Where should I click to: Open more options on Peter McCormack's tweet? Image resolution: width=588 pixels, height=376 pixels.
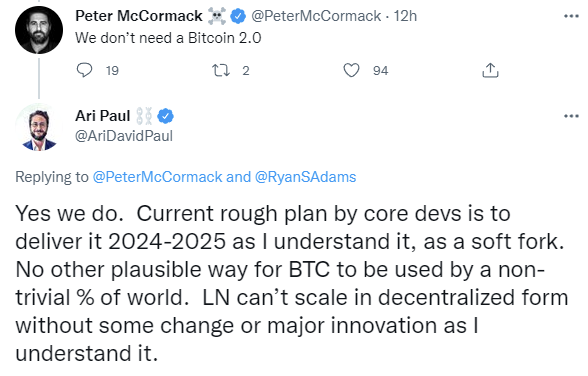tap(571, 16)
